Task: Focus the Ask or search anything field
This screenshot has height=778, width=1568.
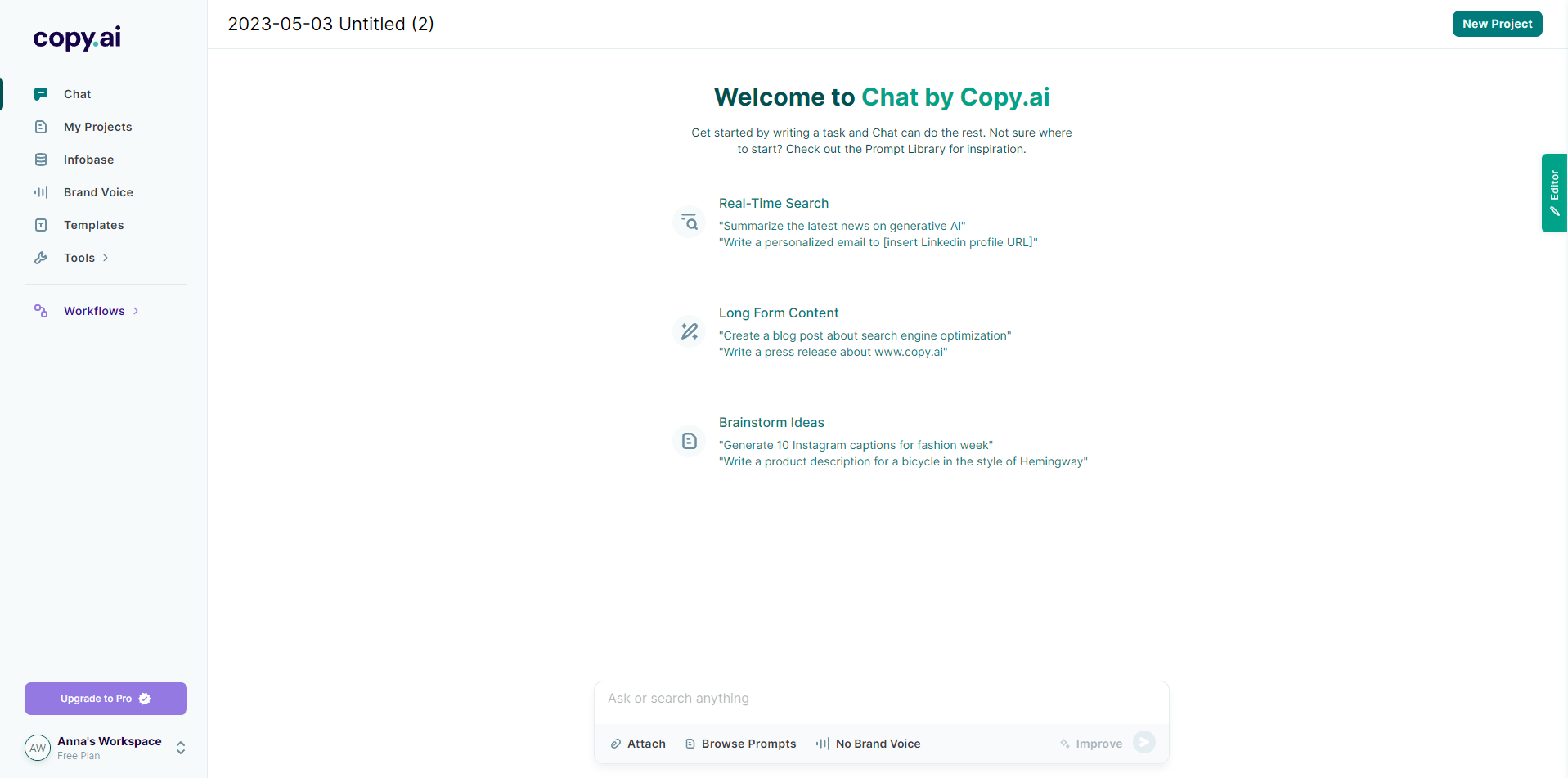Action: [x=881, y=699]
